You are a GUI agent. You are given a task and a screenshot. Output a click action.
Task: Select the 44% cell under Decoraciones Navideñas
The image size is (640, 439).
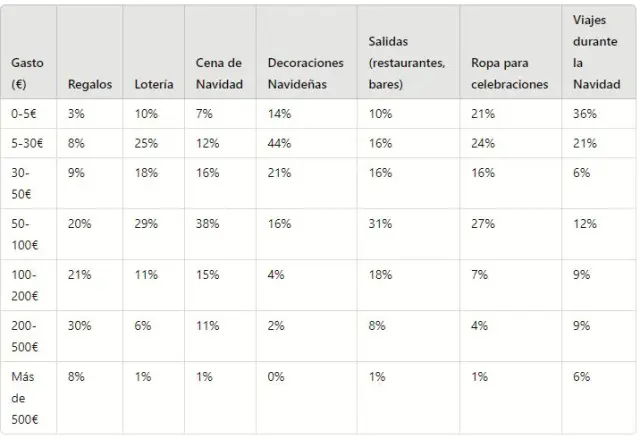[x=279, y=143]
